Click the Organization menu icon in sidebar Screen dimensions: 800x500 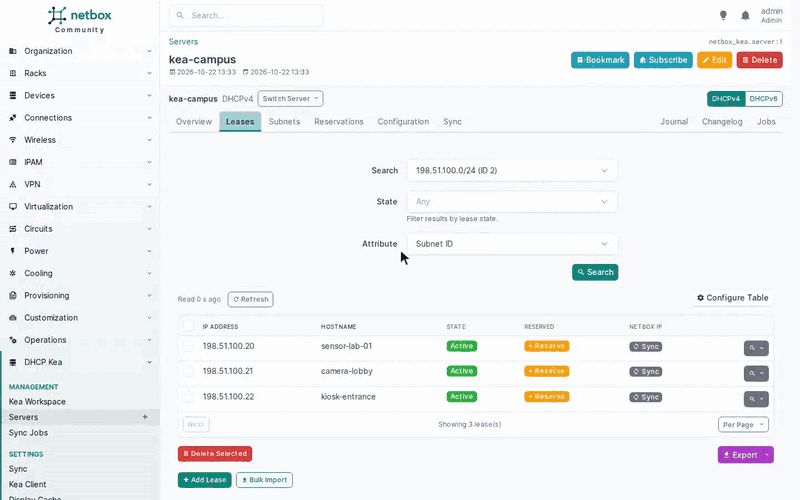13,51
